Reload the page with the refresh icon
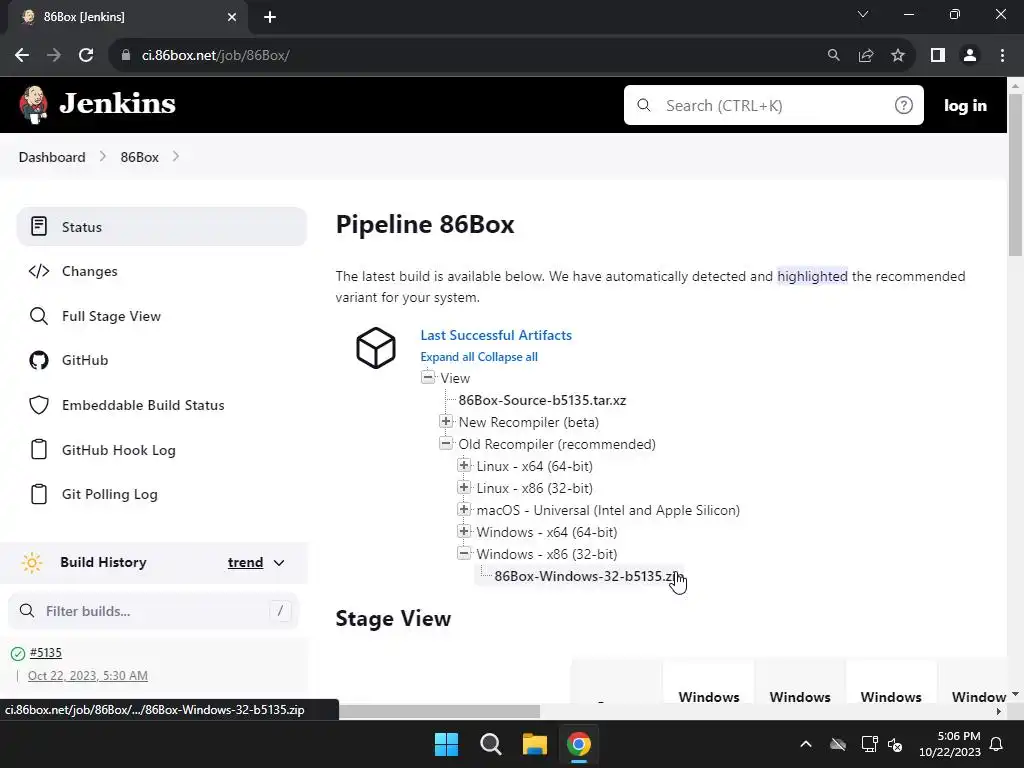The image size is (1024, 768). point(86,56)
